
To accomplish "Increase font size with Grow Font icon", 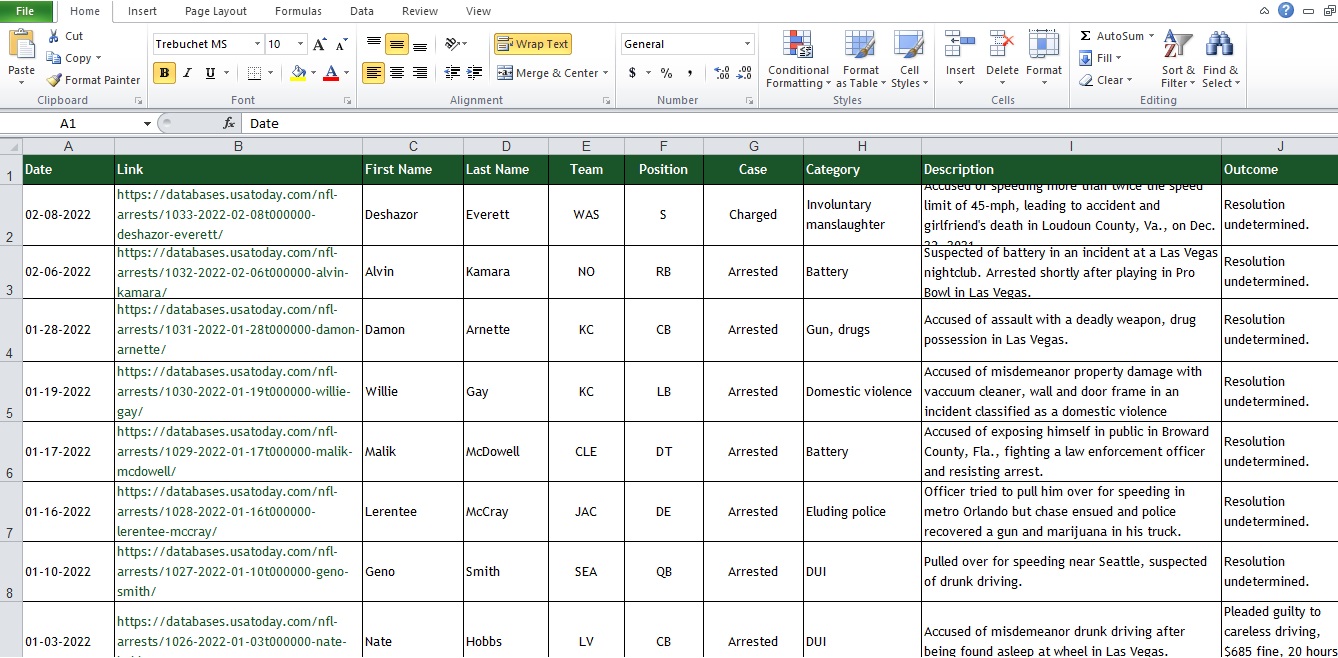I will click(320, 44).
